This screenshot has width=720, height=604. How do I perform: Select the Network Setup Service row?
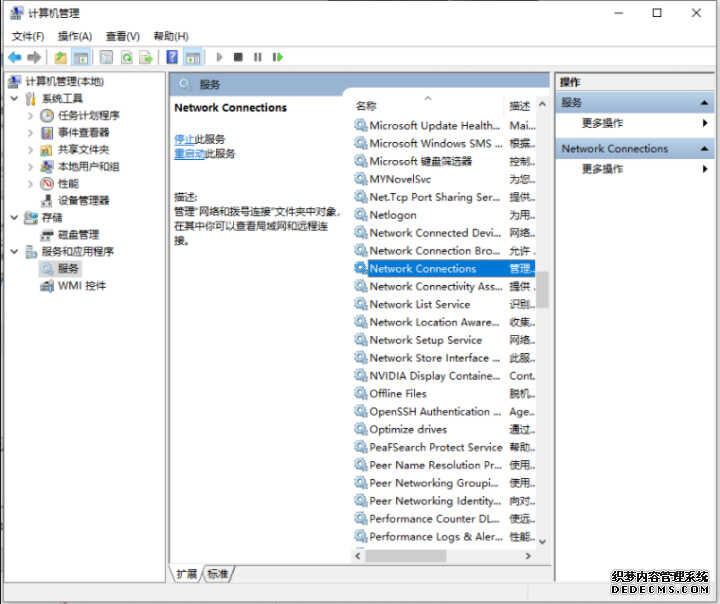pos(444,340)
